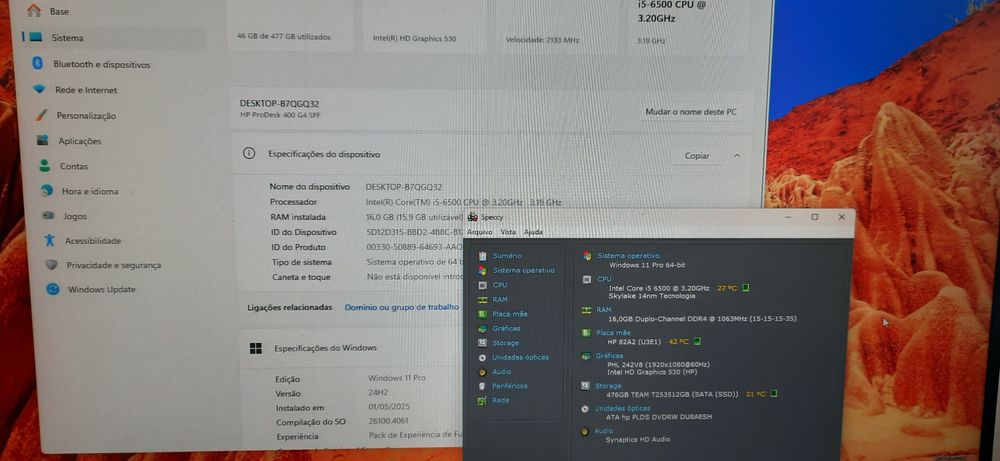Open the Vista menu in Speccy

[508, 232]
